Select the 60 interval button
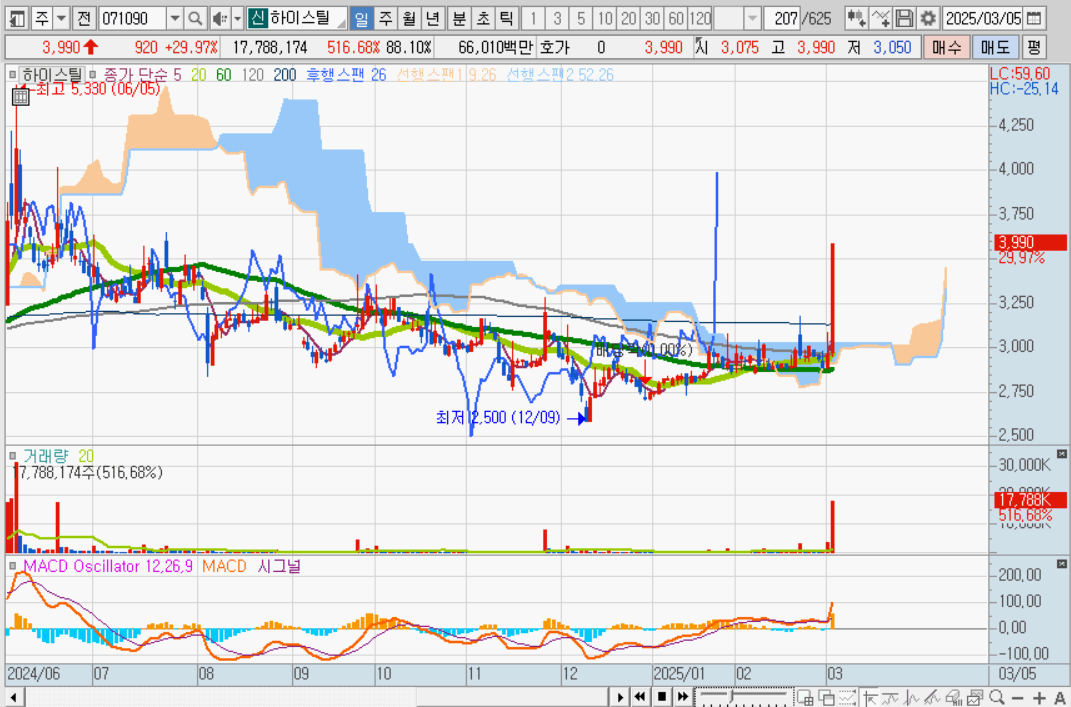Viewport: 1071px width, 707px height. point(676,18)
